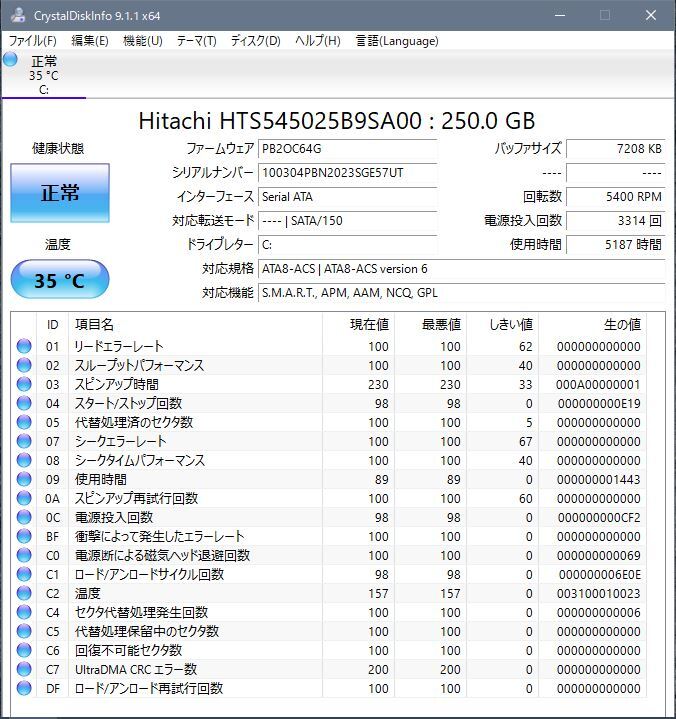Viewport: 676px width, 719px height.
Task: Click the status orb beside drive C: tab
Action: click(x=11, y=61)
